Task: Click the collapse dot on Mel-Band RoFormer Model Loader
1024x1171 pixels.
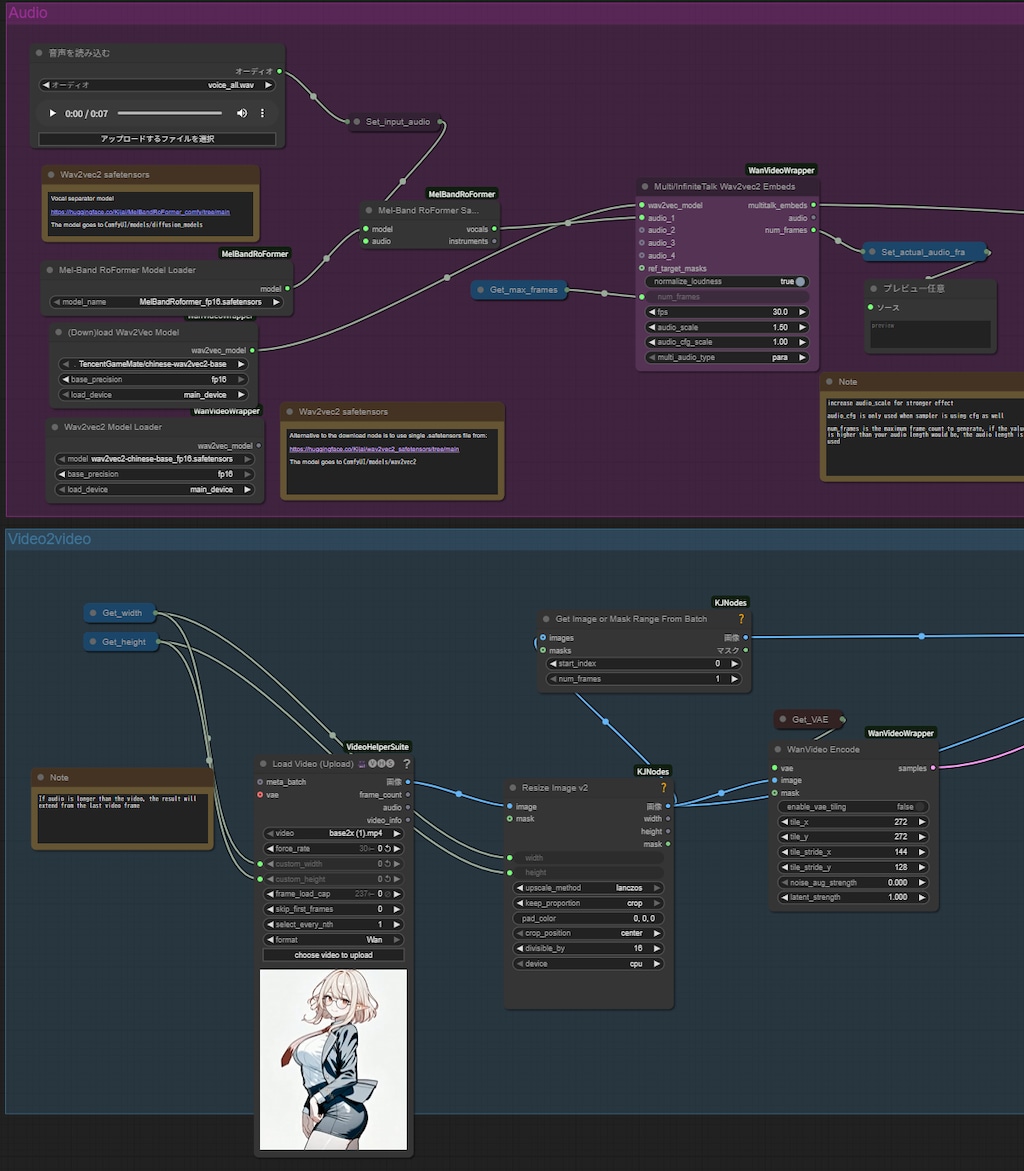Action: 51,270
